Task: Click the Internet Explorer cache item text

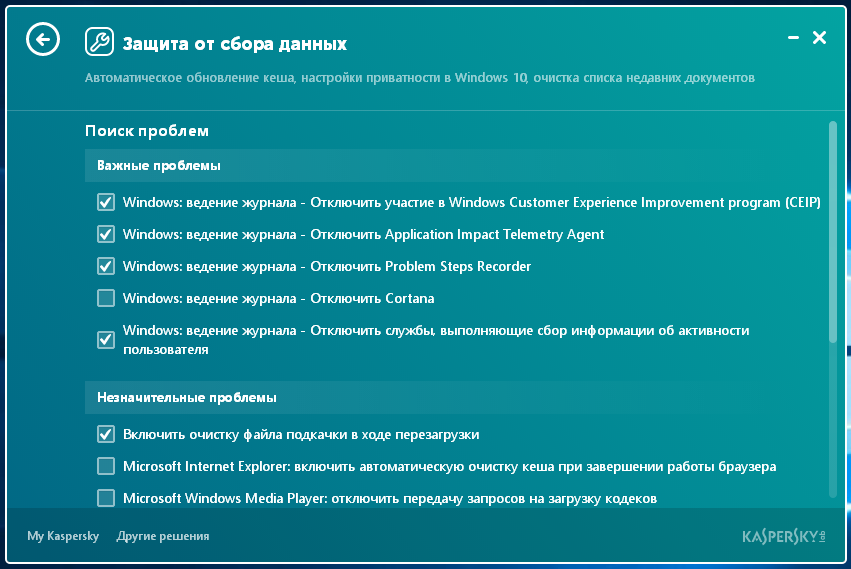Action: pos(449,466)
